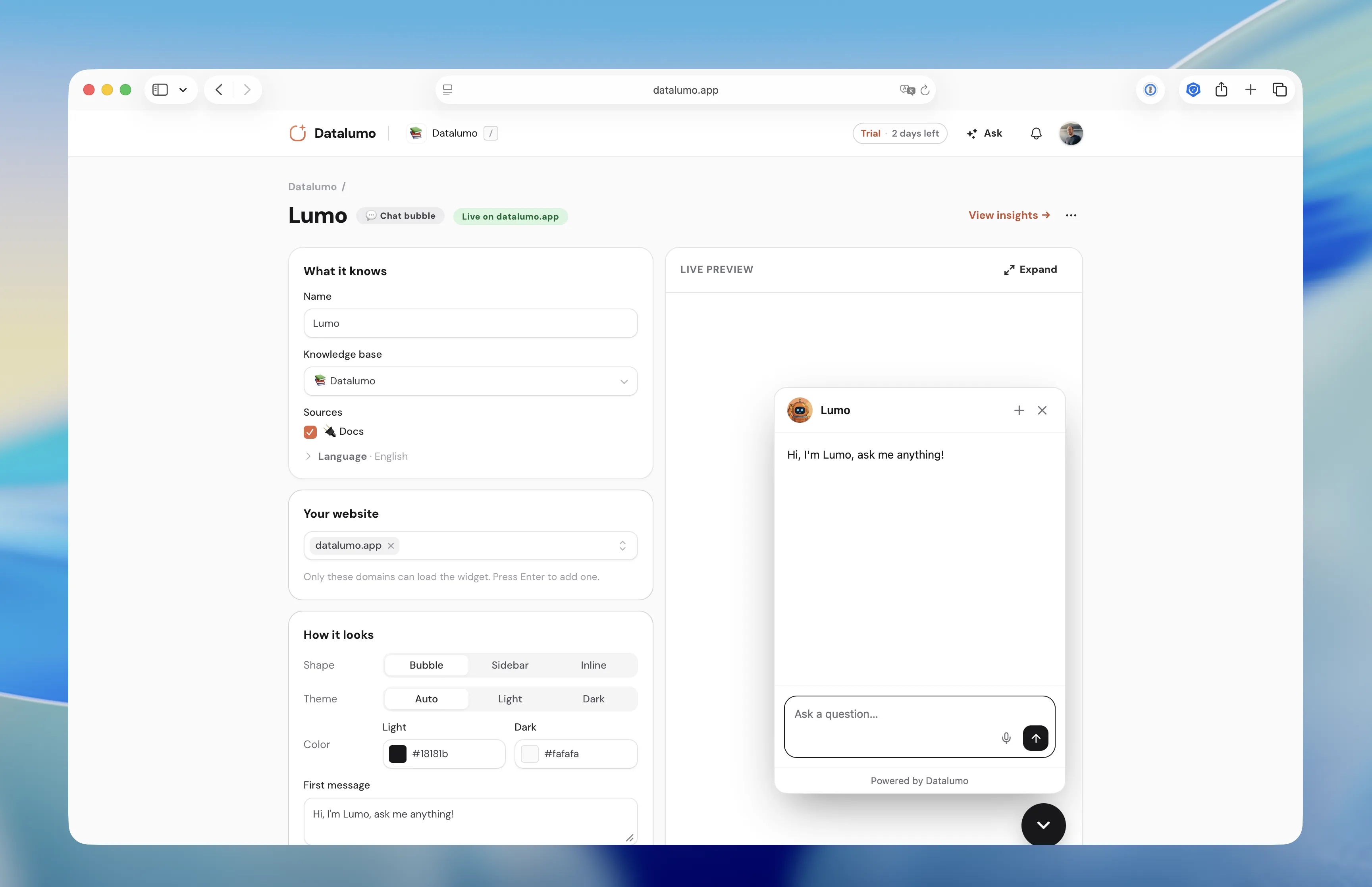Click the Name input field
The width and height of the screenshot is (1372, 887).
pos(470,323)
